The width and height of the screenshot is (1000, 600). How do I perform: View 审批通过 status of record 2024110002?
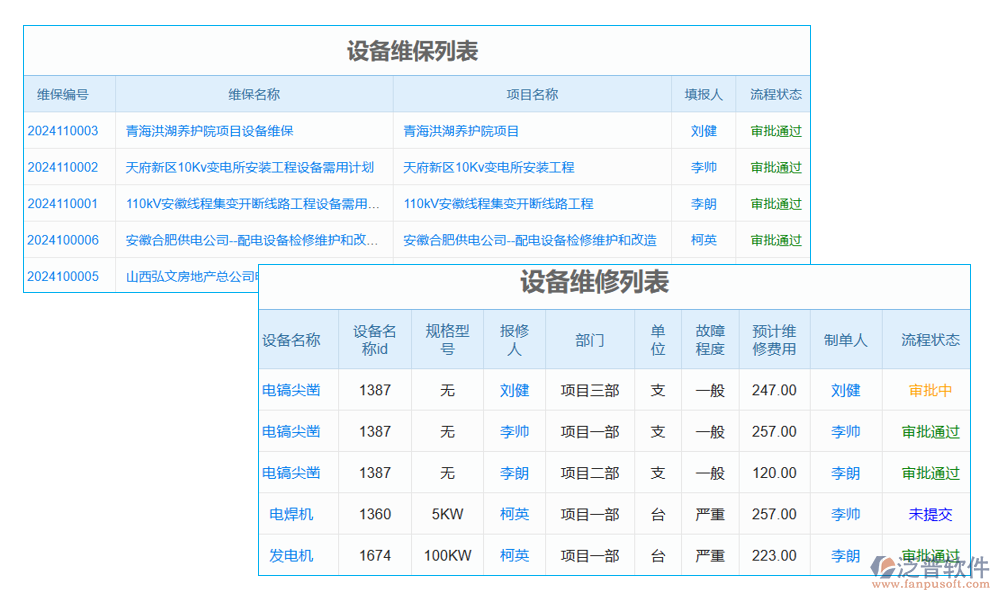(773, 167)
